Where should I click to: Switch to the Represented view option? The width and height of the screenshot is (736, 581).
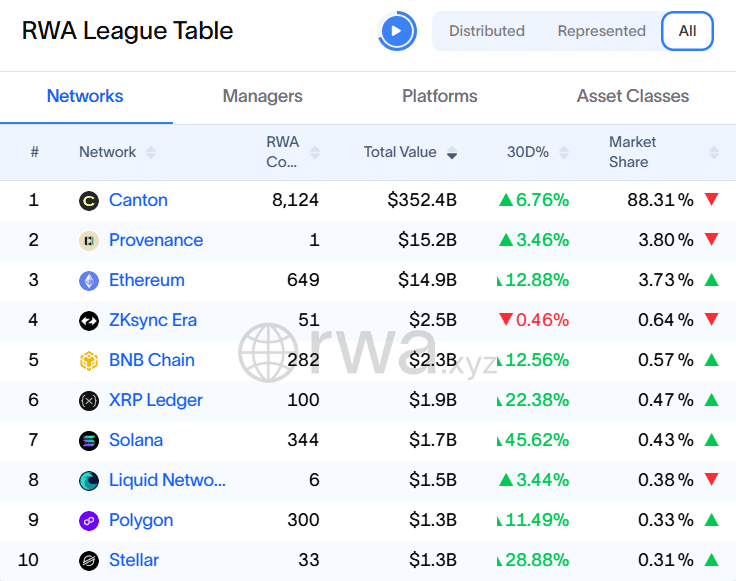[601, 31]
